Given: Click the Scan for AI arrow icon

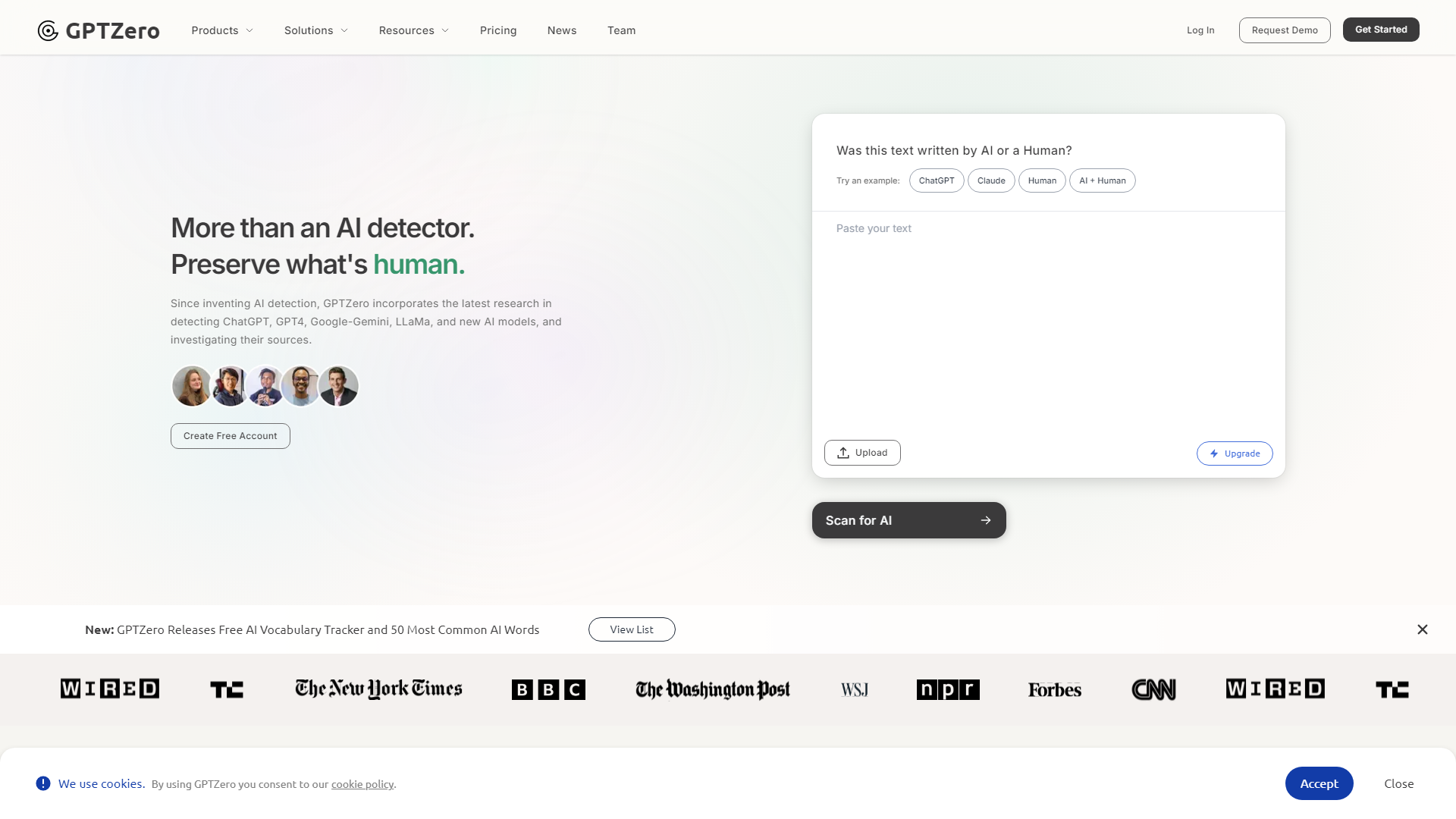Looking at the screenshot, I should click(x=986, y=519).
